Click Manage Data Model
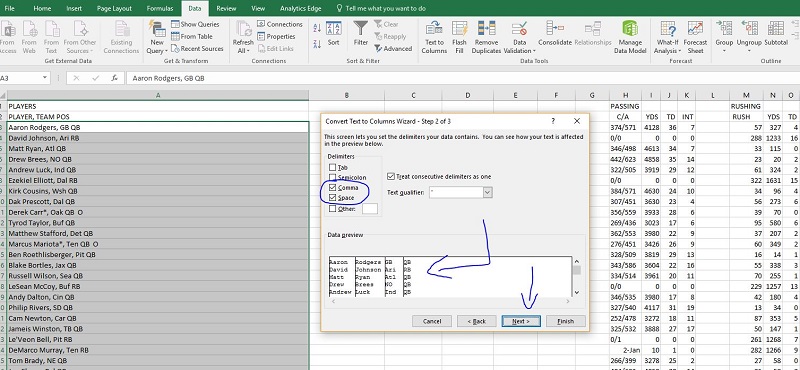The height and width of the screenshot is (370, 800). (630, 37)
